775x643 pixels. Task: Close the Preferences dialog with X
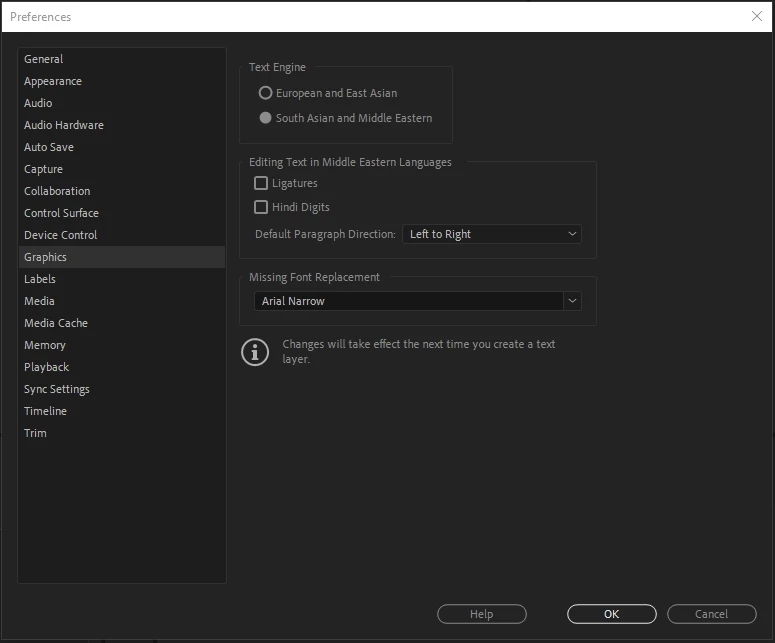[756, 16]
